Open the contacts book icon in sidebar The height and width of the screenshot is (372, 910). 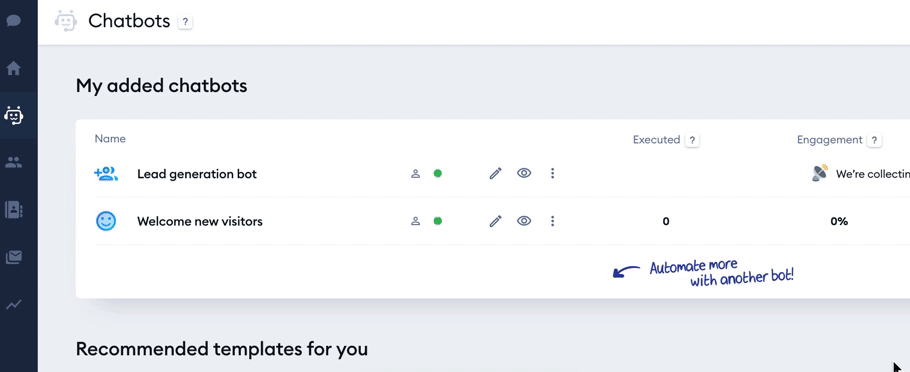coord(13,210)
